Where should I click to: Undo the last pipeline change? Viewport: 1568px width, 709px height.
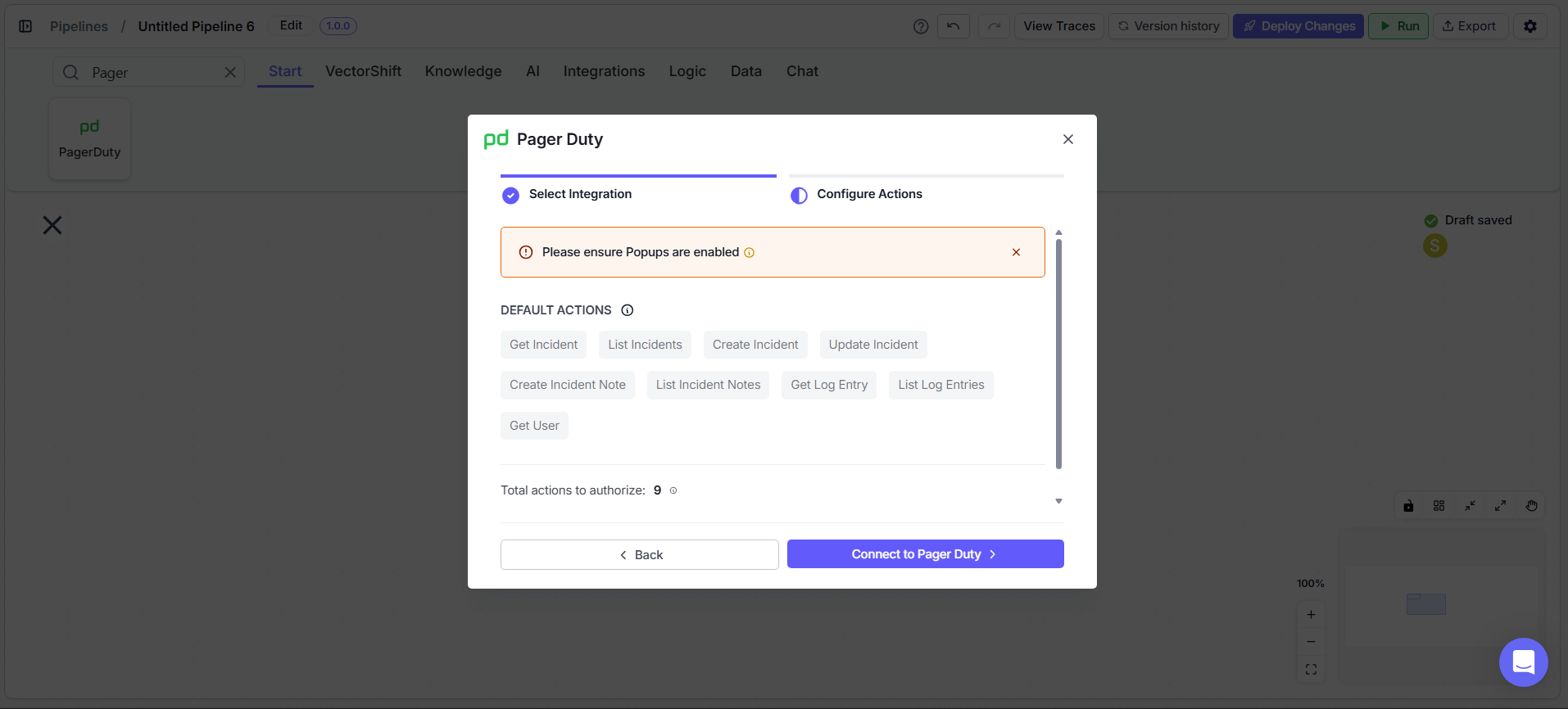pyautogui.click(x=954, y=26)
